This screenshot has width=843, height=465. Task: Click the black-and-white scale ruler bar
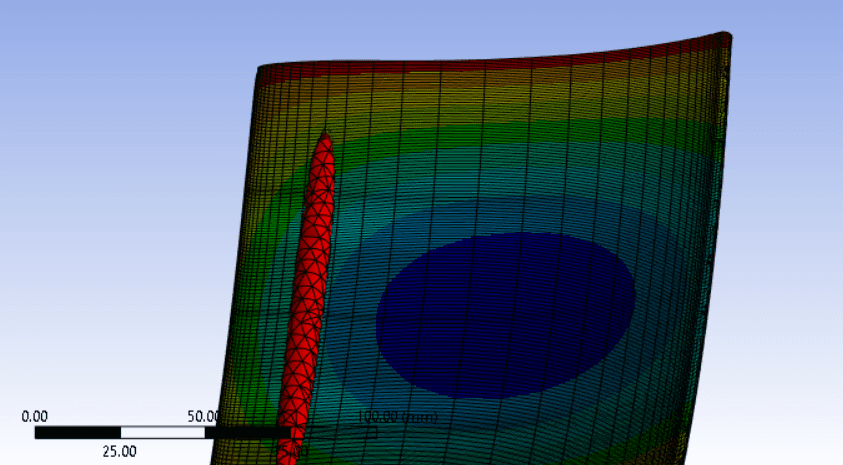coord(205,432)
